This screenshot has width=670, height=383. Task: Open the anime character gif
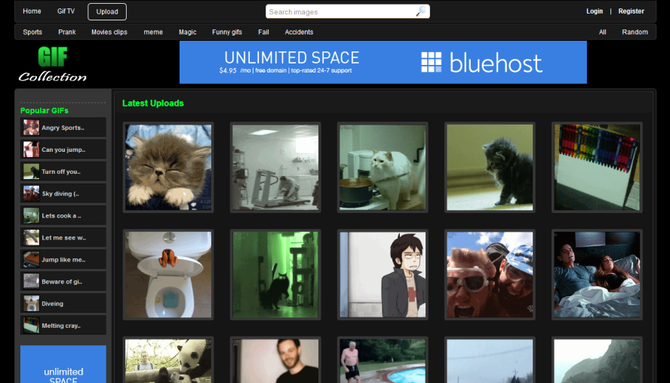point(383,274)
